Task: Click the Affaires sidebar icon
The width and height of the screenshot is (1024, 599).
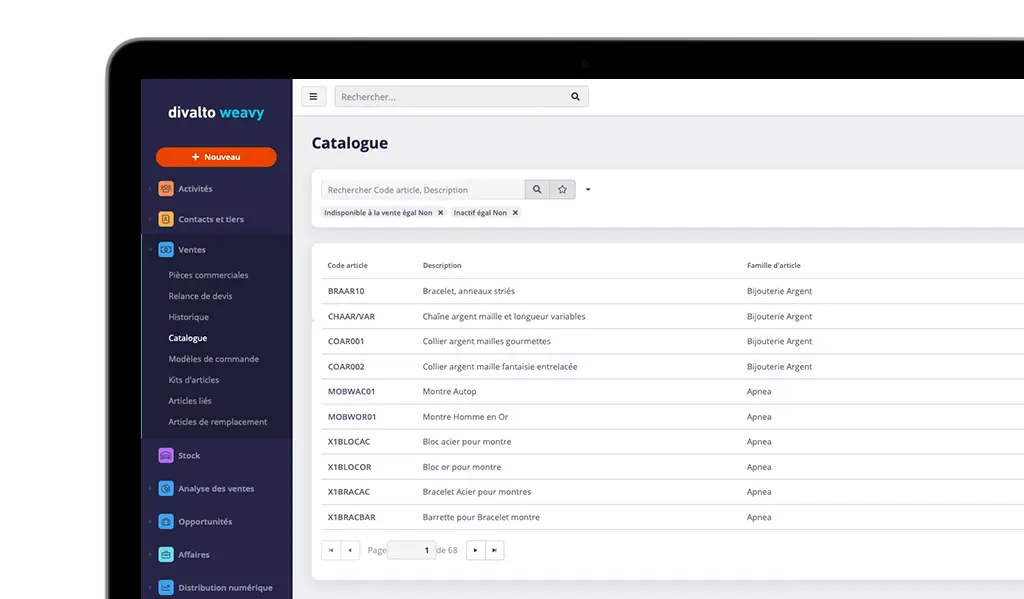Action: [x=166, y=555]
